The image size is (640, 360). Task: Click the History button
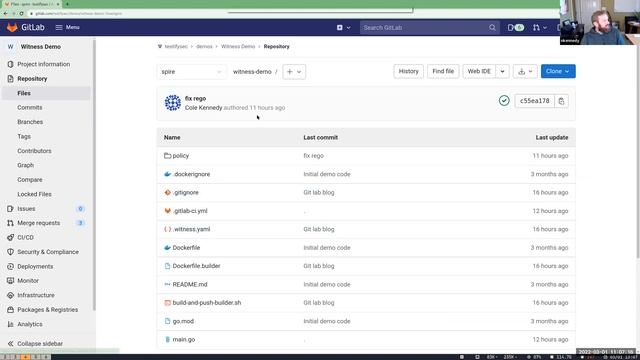[409, 71]
